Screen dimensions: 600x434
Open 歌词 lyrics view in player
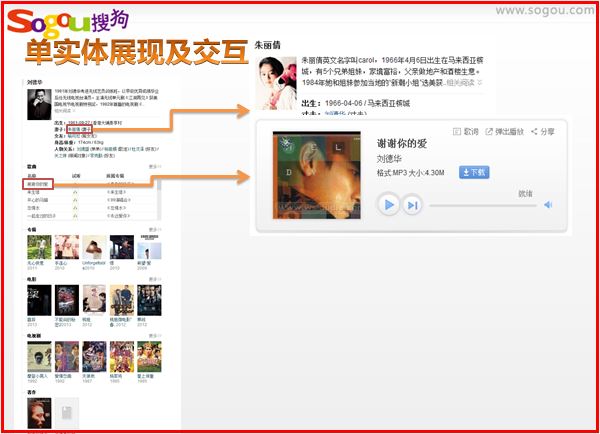pos(466,132)
